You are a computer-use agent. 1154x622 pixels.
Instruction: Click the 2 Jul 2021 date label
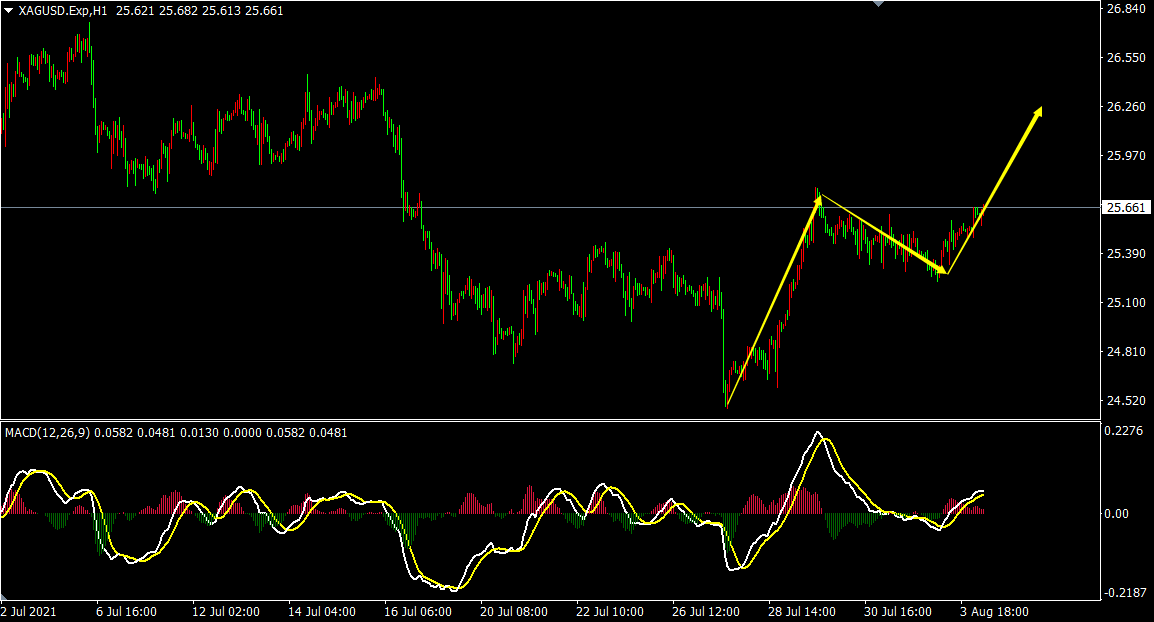coord(29,612)
